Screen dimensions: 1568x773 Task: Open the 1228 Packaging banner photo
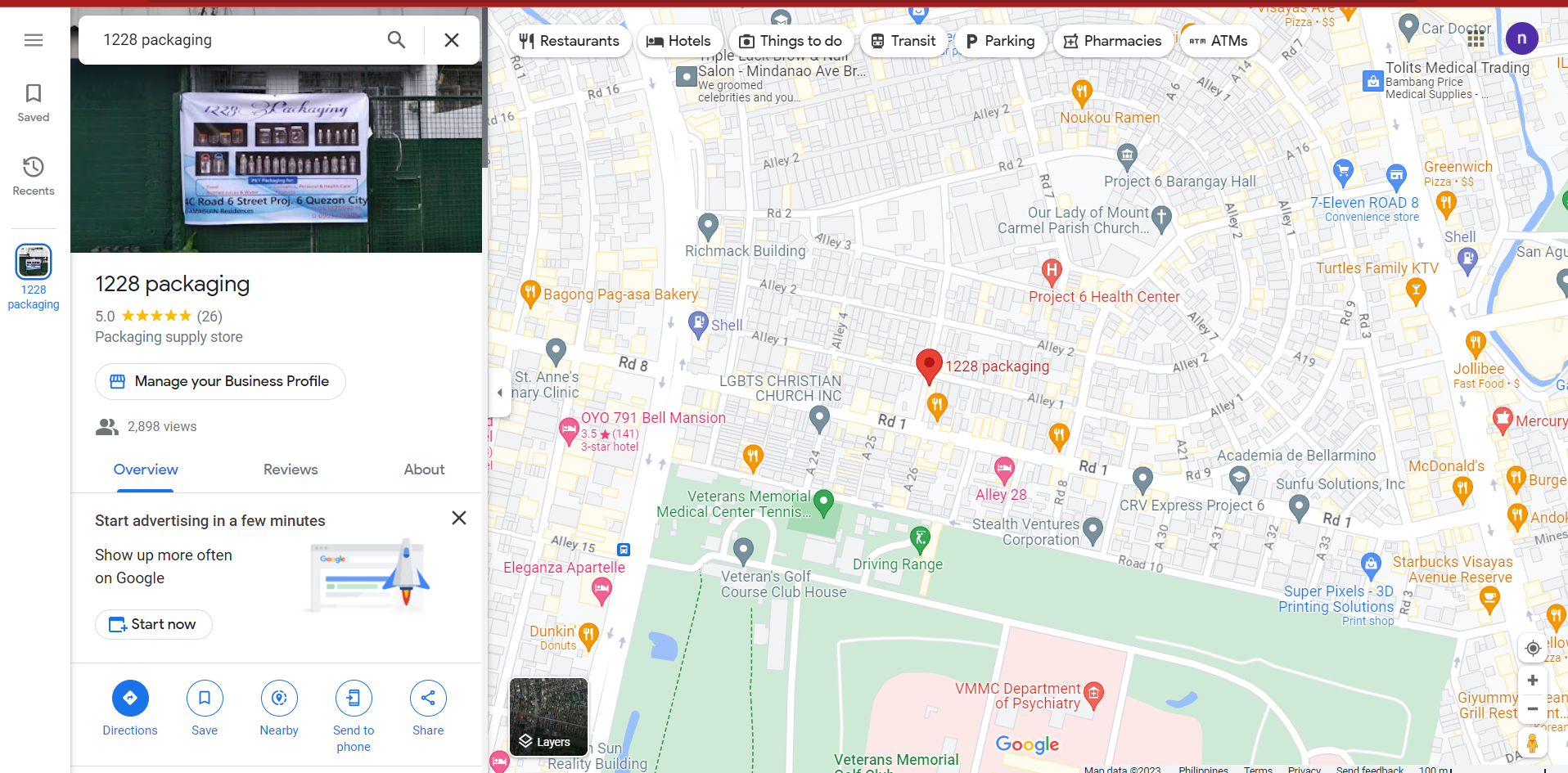[x=276, y=158]
